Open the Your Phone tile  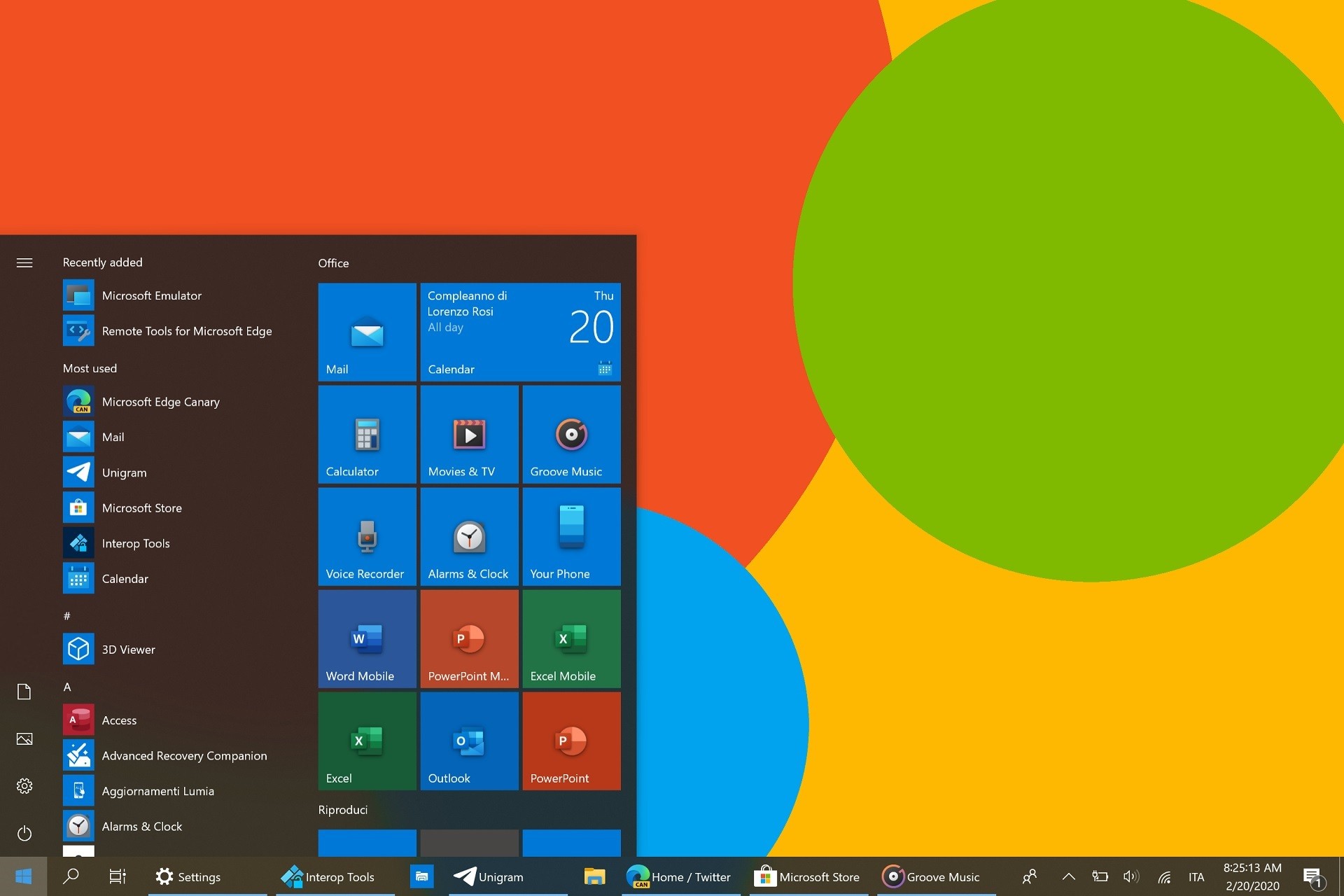pos(570,537)
